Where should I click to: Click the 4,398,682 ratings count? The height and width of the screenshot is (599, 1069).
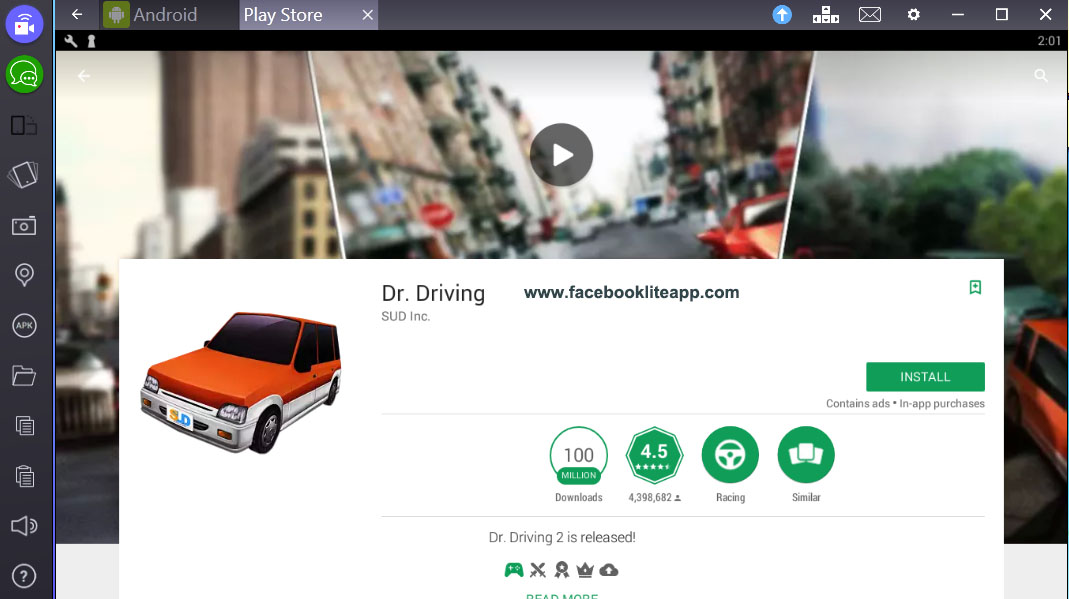(x=654, y=497)
